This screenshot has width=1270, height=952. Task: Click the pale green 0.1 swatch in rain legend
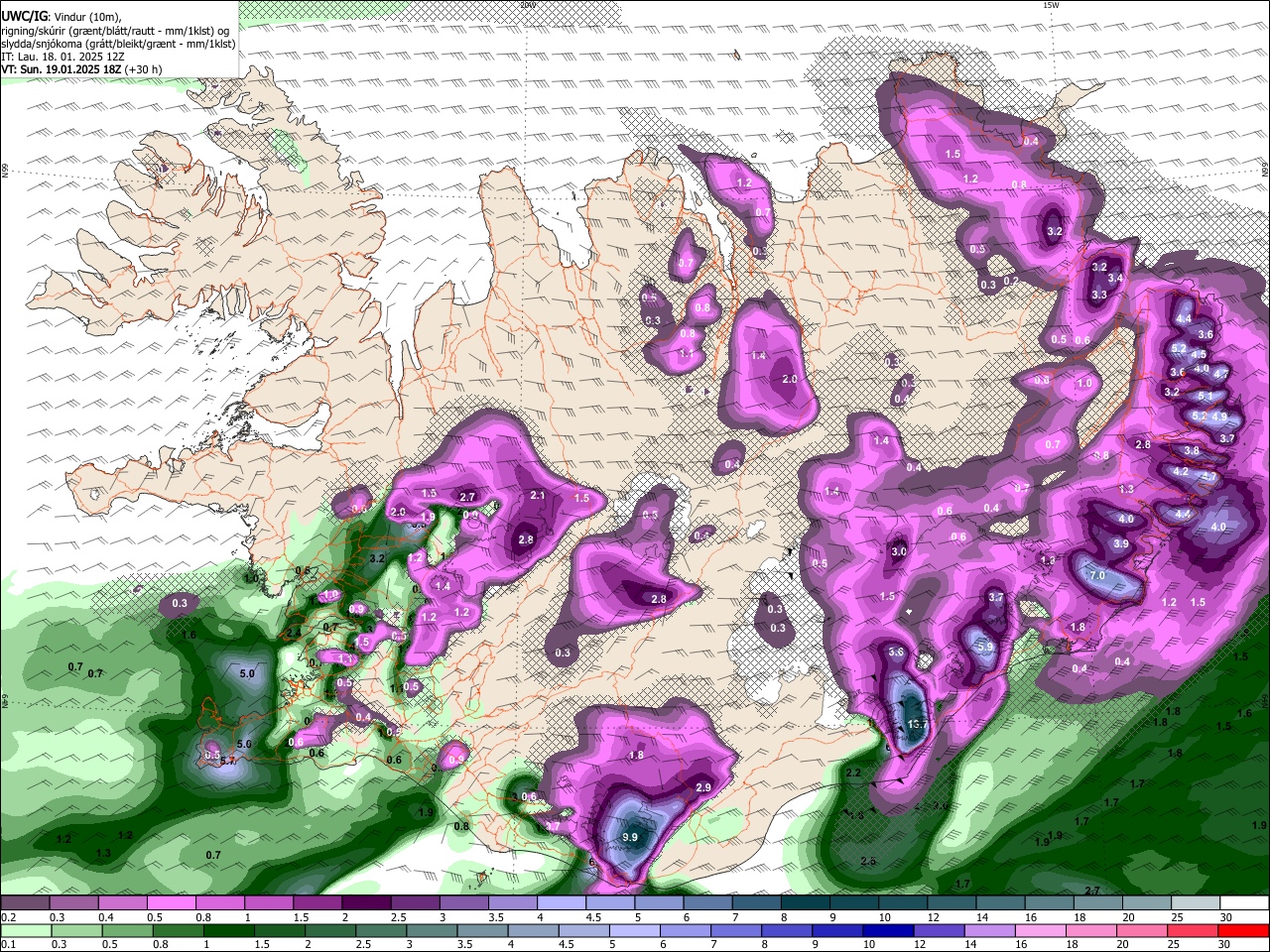[25, 931]
